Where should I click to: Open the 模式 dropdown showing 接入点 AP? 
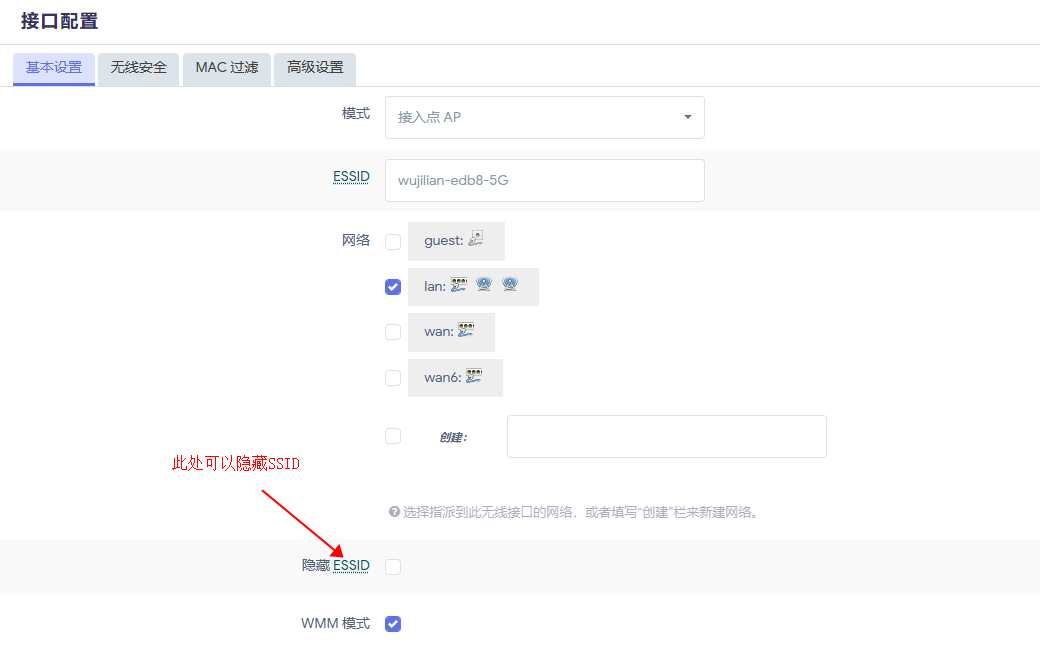click(x=544, y=117)
